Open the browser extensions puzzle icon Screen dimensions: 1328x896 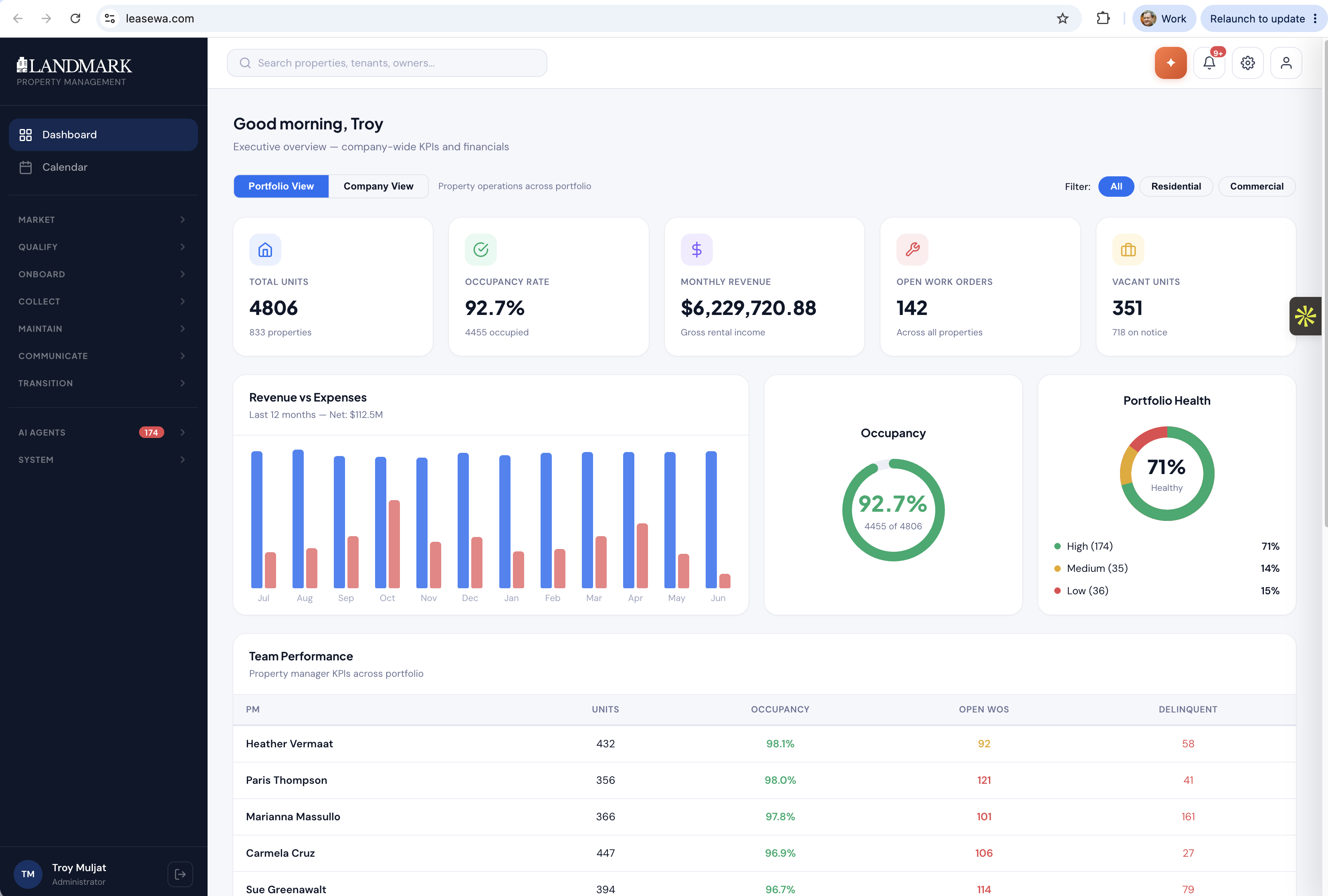pyautogui.click(x=1103, y=18)
